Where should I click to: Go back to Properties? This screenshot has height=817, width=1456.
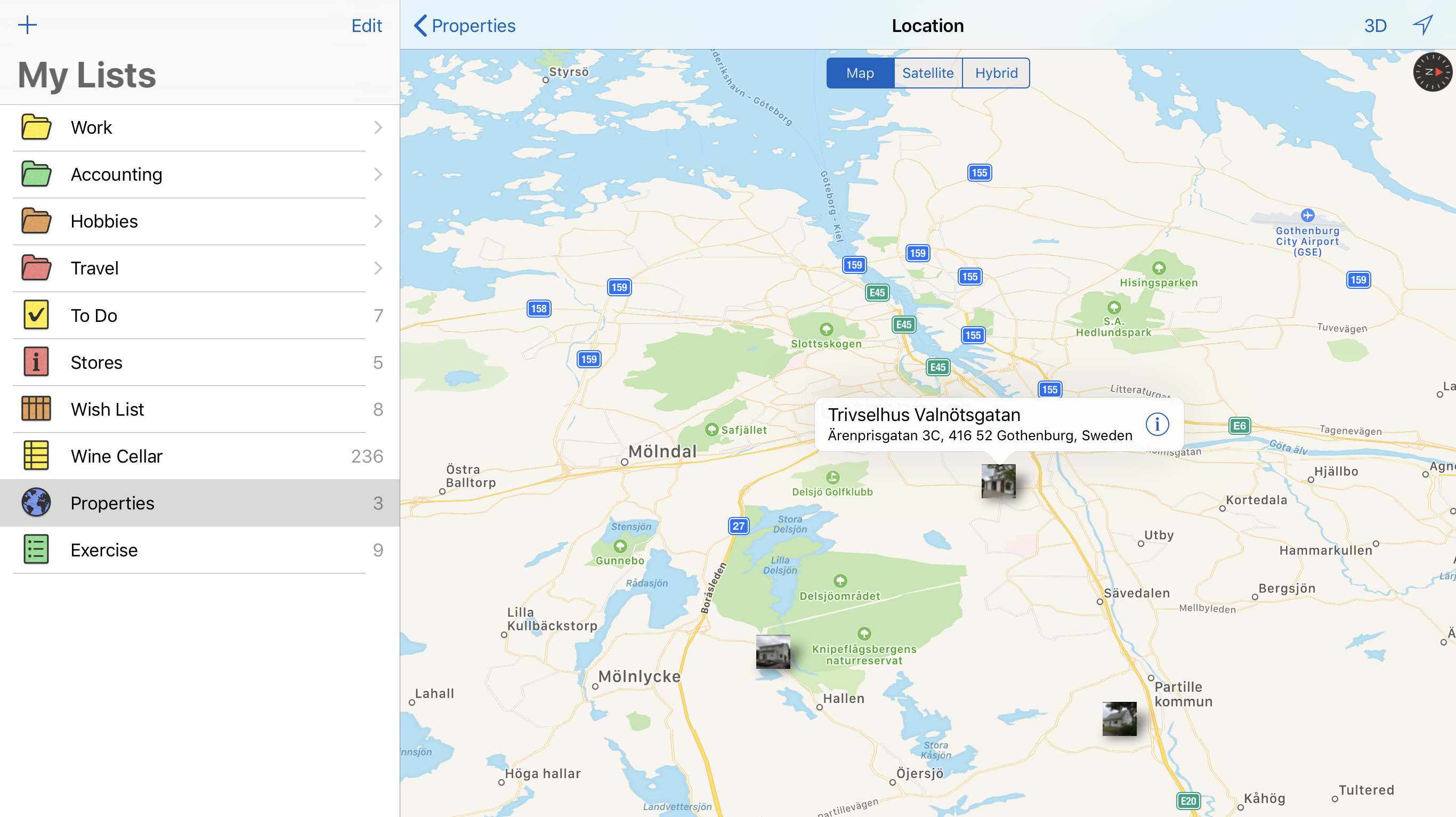pyautogui.click(x=465, y=26)
